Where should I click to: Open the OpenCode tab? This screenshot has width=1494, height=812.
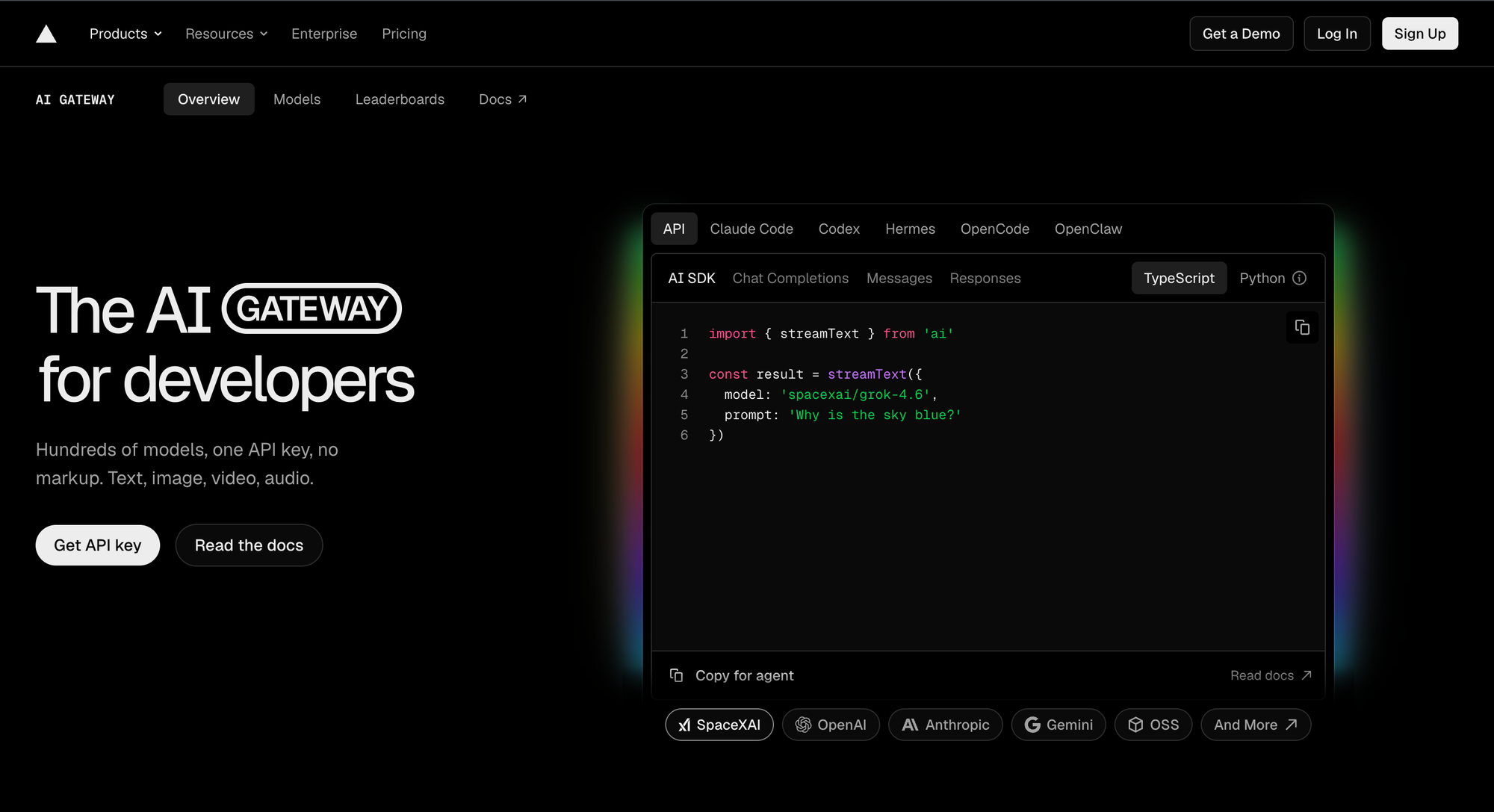pyautogui.click(x=994, y=229)
